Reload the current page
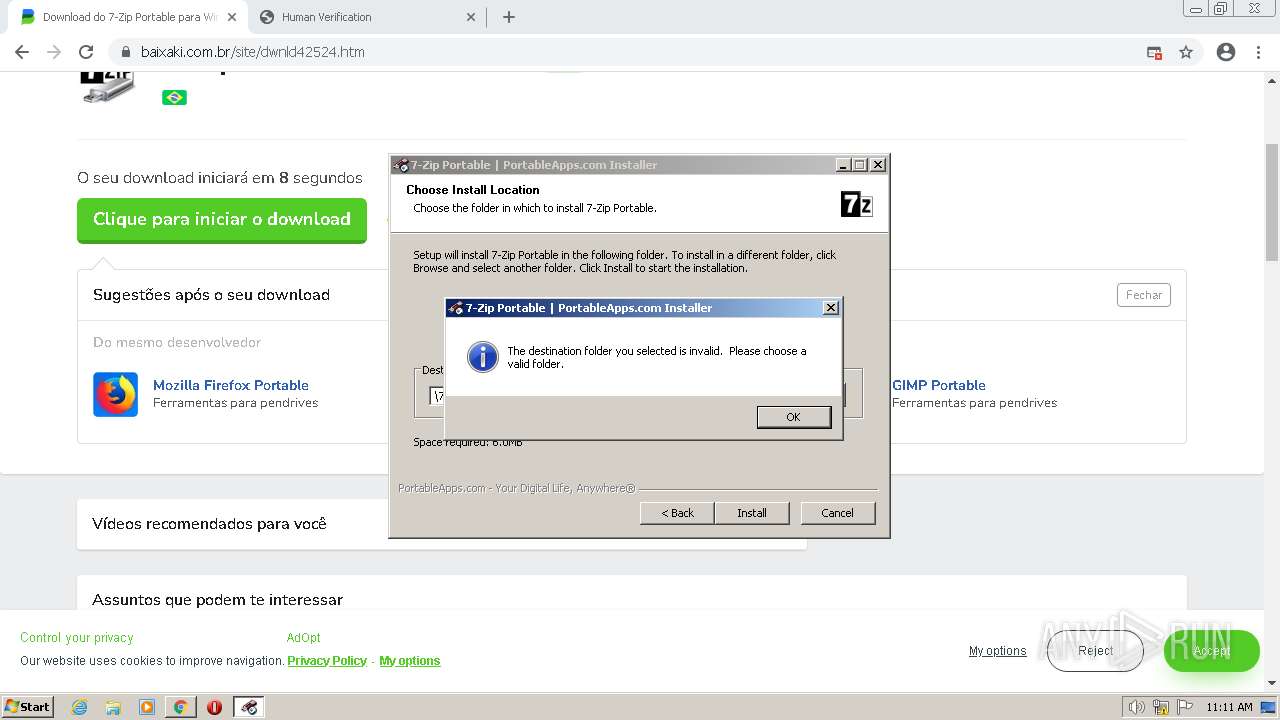Screen dimensions: 1280x720 [x=86, y=52]
